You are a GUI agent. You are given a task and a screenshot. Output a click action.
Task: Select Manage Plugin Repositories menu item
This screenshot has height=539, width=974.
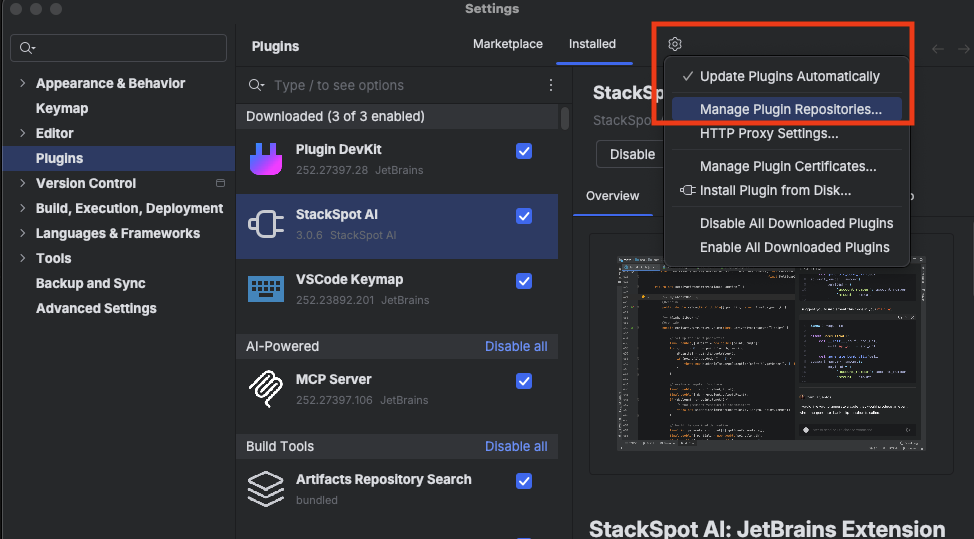pyautogui.click(x=790, y=110)
